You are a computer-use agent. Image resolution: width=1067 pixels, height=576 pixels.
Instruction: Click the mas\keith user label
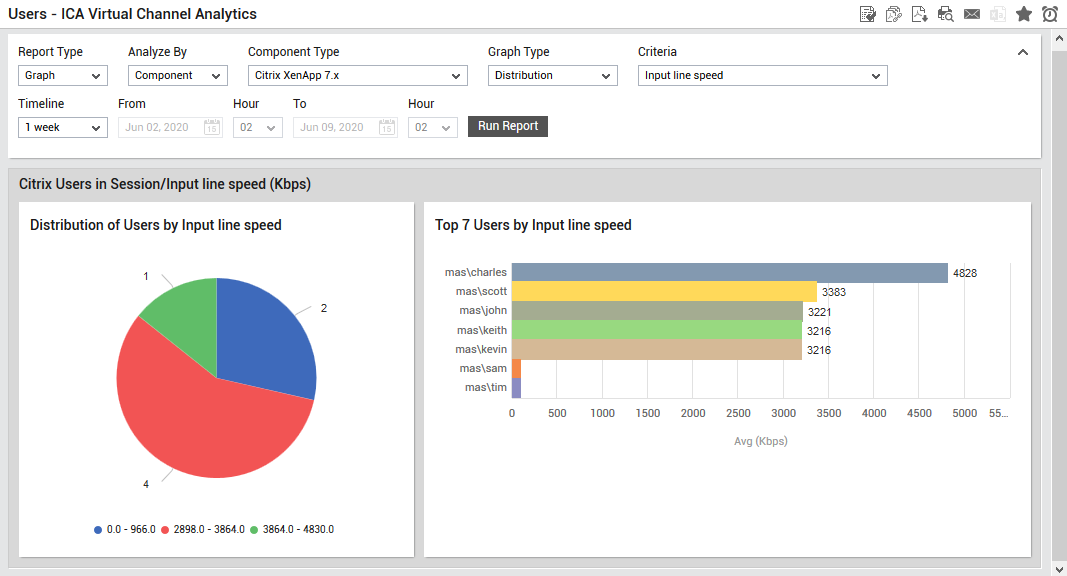482,330
